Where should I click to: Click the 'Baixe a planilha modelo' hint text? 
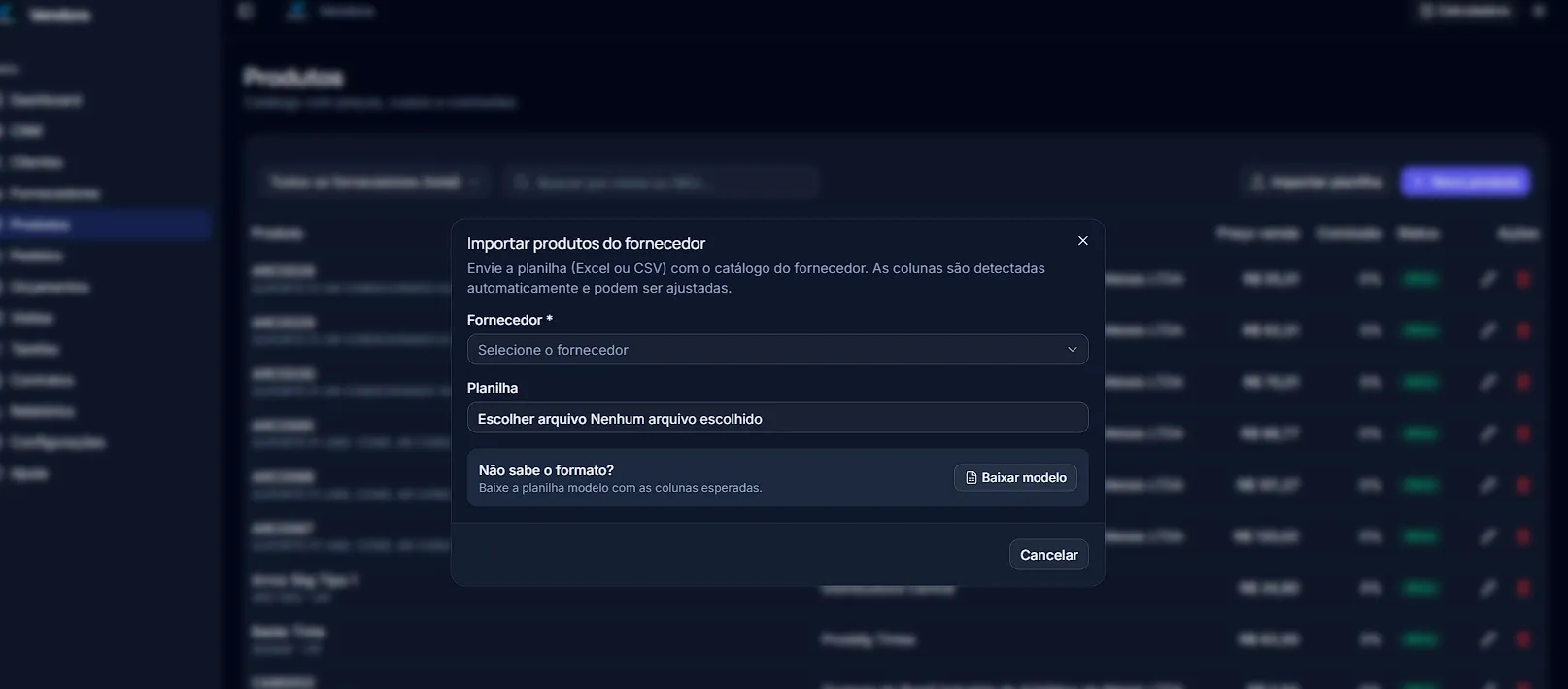point(620,488)
